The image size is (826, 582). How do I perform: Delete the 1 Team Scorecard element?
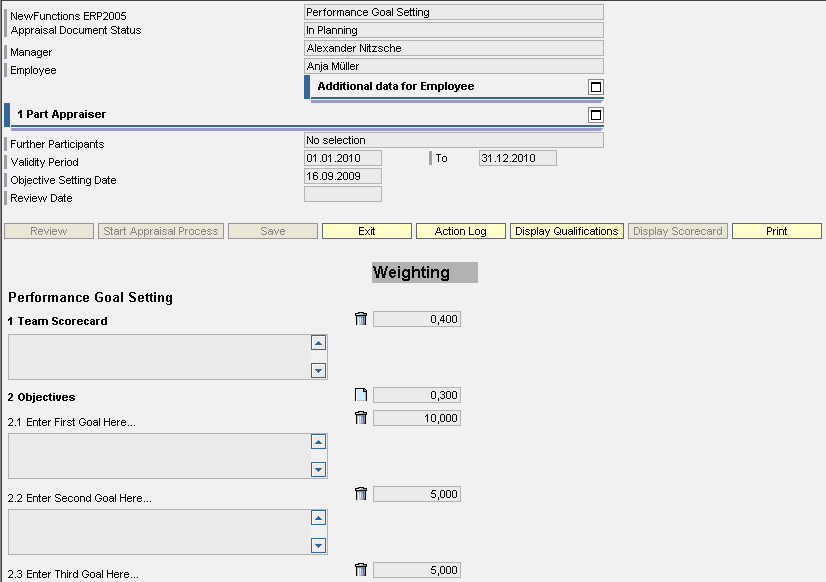click(x=361, y=319)
